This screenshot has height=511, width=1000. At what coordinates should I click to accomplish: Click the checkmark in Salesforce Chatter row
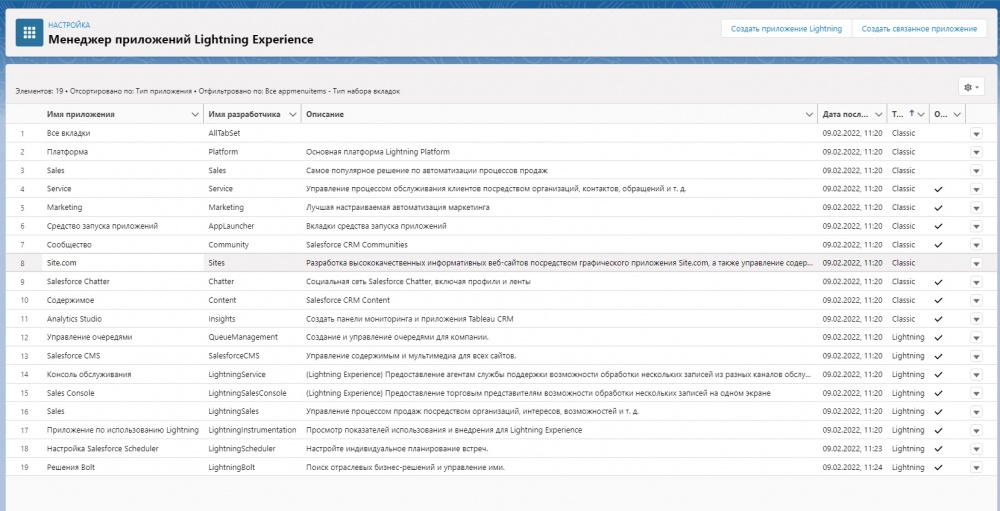(938, 282)
